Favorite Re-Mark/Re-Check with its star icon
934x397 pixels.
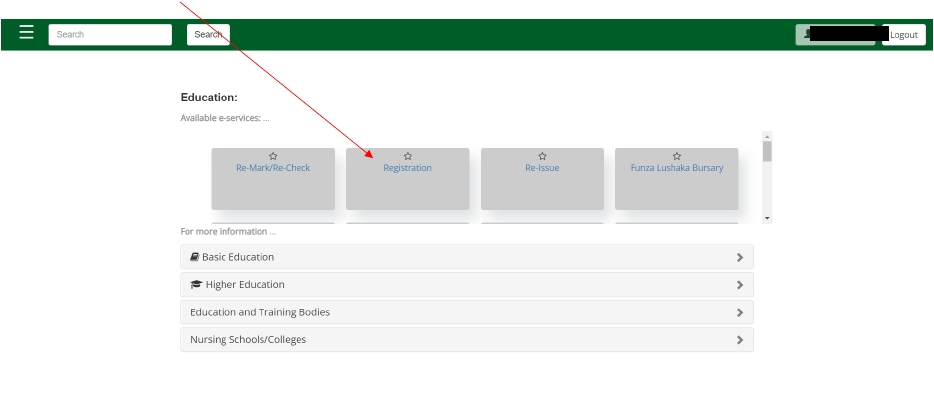pos(273,156)
